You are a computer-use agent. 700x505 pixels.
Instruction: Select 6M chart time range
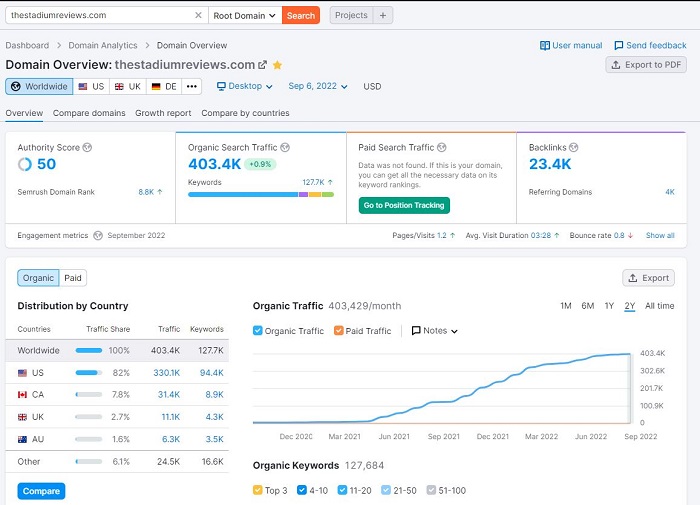(x=588, y=306)
